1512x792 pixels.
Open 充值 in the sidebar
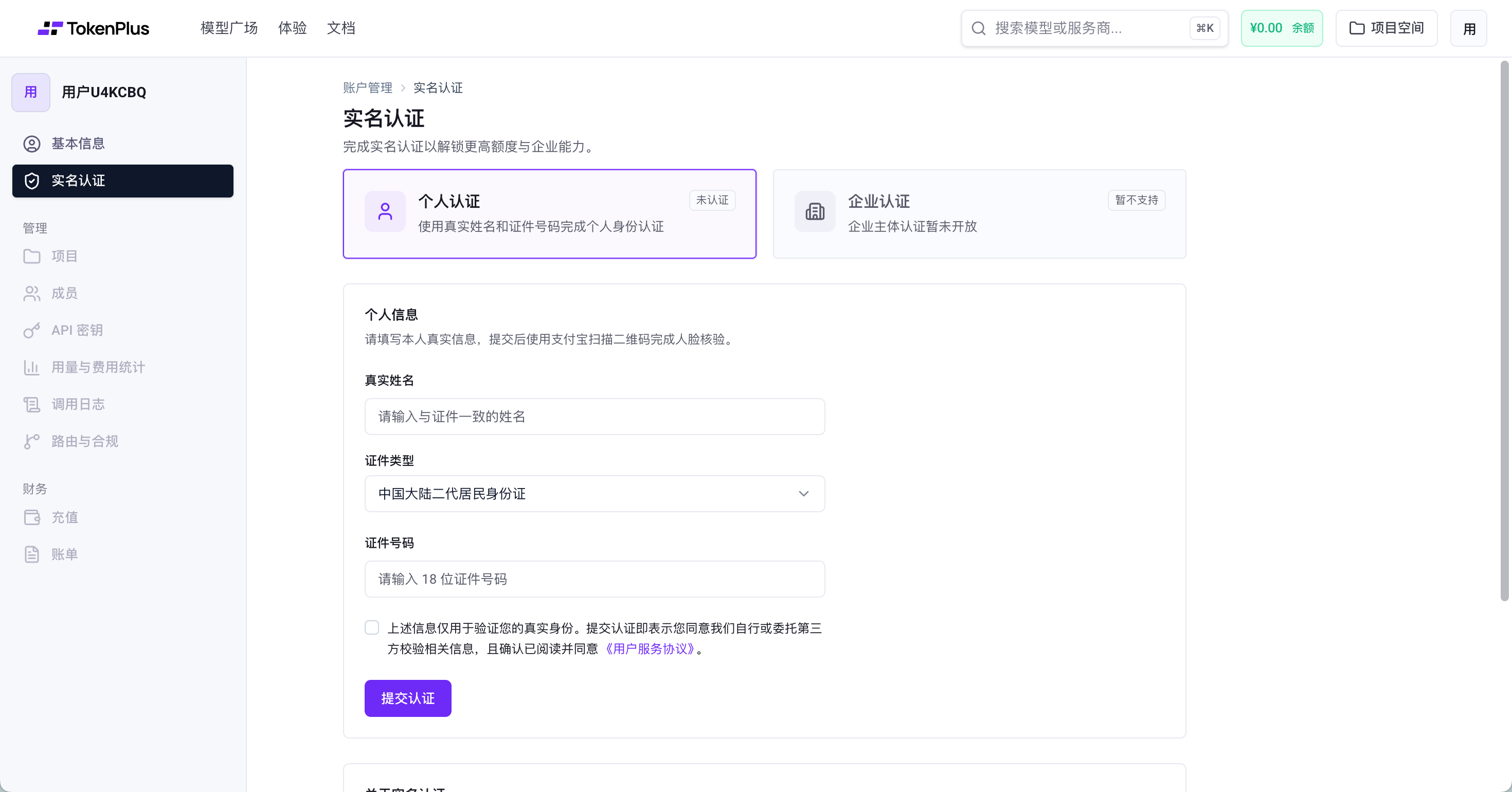coord(123,517)
